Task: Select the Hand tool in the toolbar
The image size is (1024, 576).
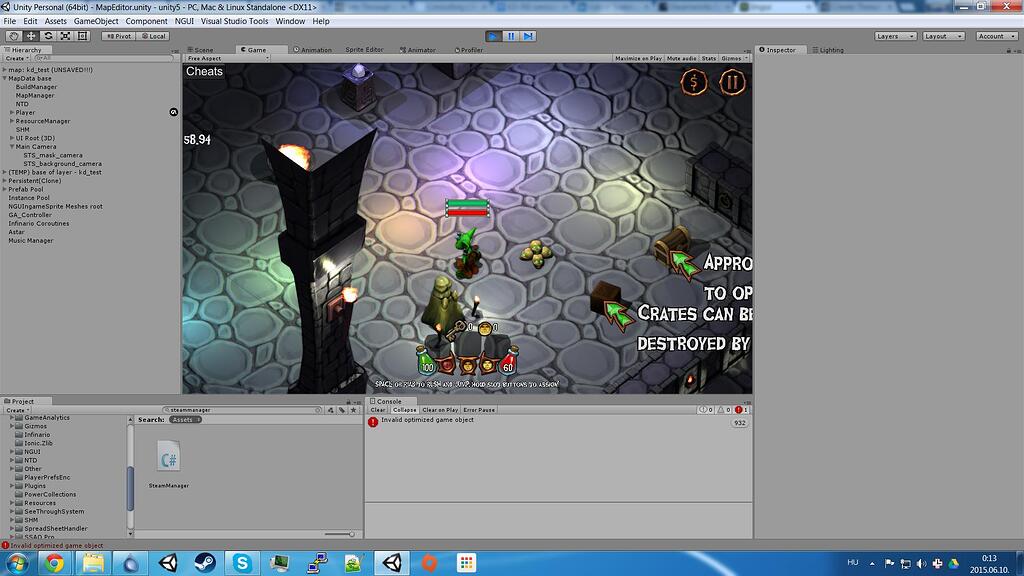Action: 13,35
